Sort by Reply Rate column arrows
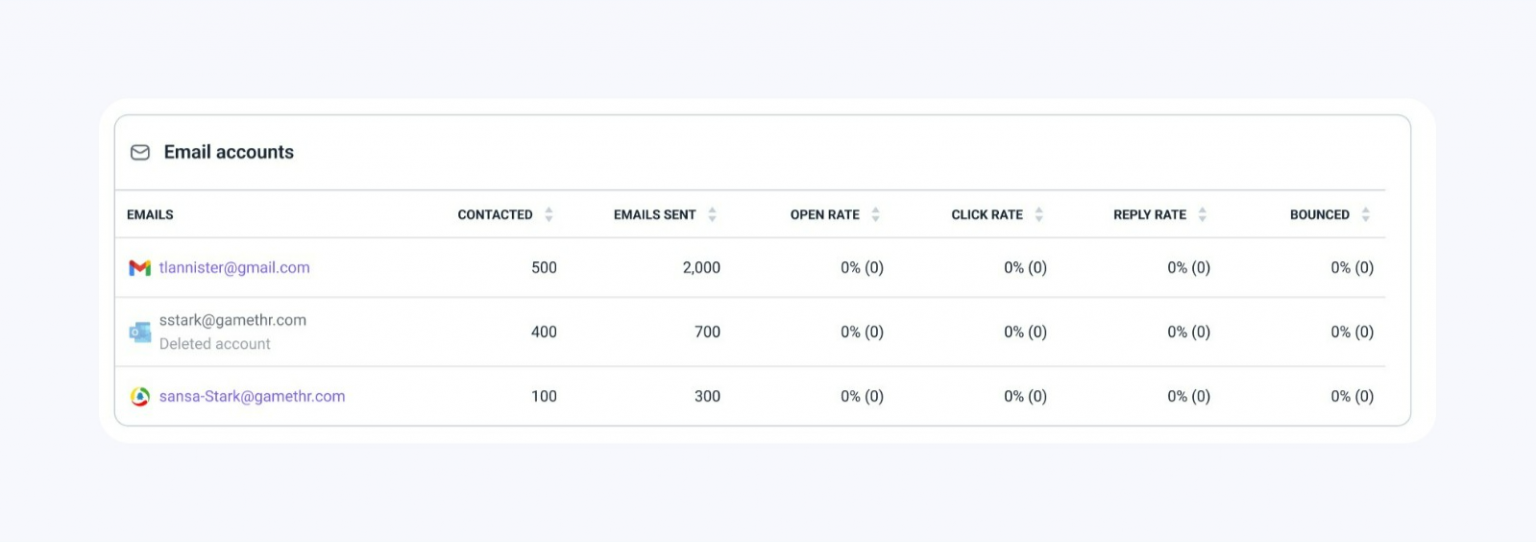The height and width of the screenshot is (542, 1536). (x=1202, y=215)
